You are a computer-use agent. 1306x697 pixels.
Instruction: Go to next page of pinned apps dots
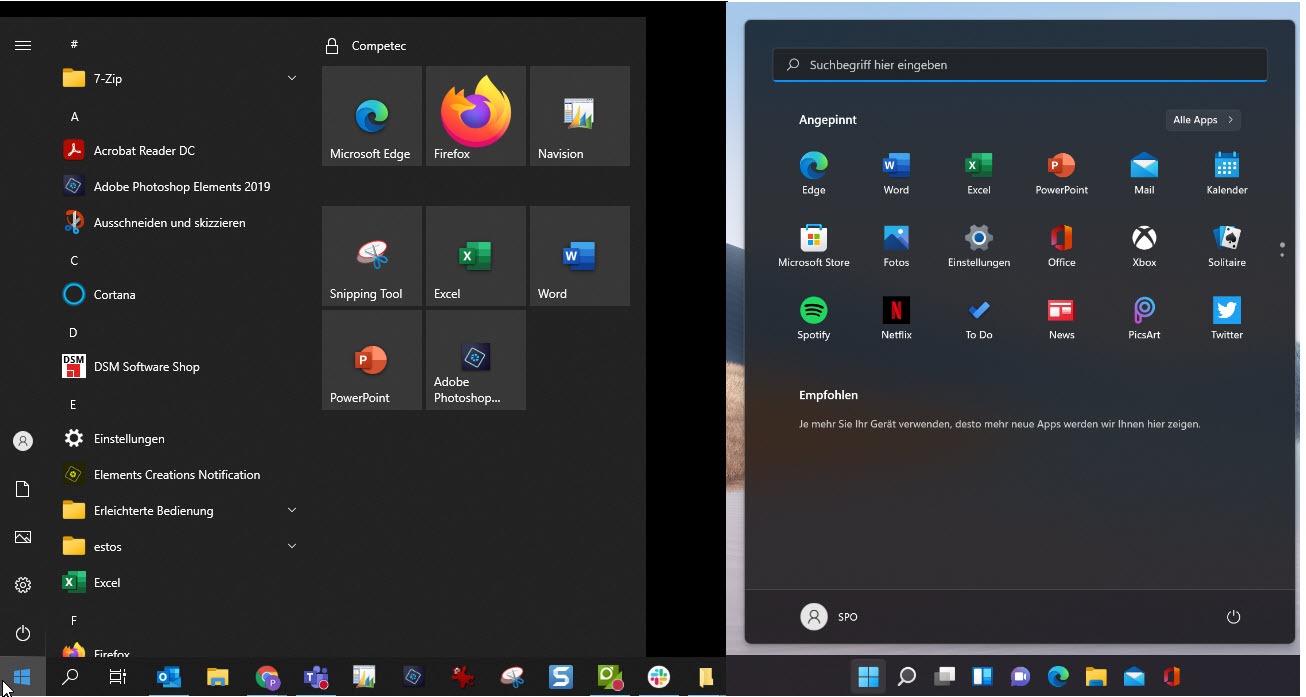1282,255
